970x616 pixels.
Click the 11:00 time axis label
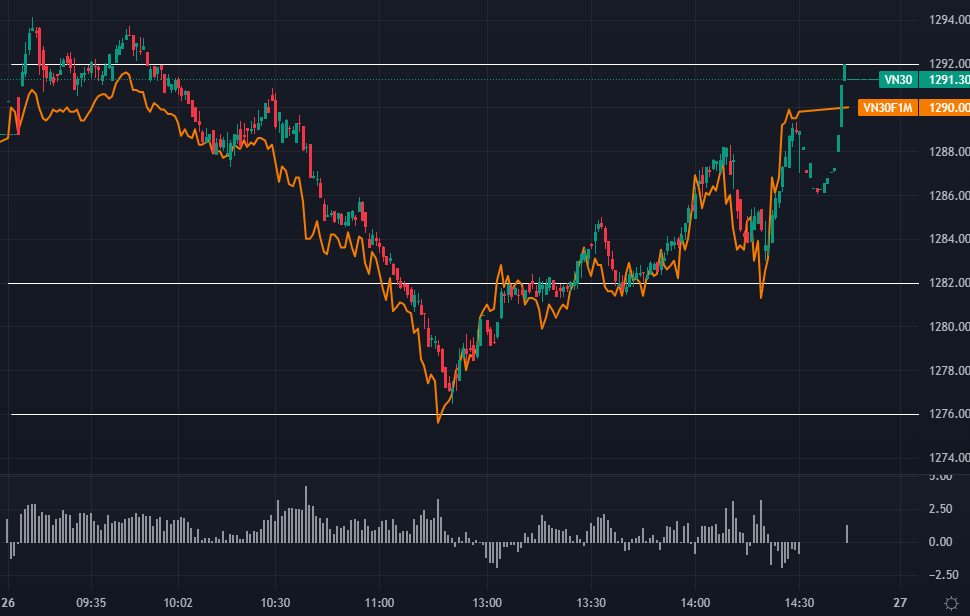coord(379,602)
